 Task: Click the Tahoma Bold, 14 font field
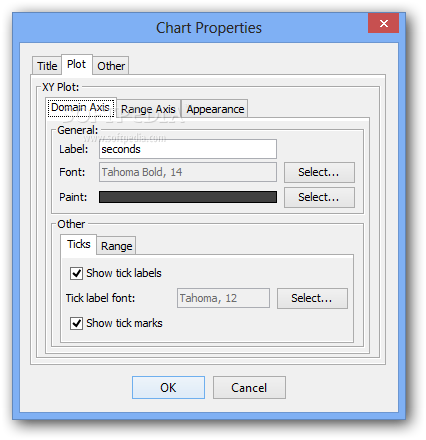tap(188, 172)
